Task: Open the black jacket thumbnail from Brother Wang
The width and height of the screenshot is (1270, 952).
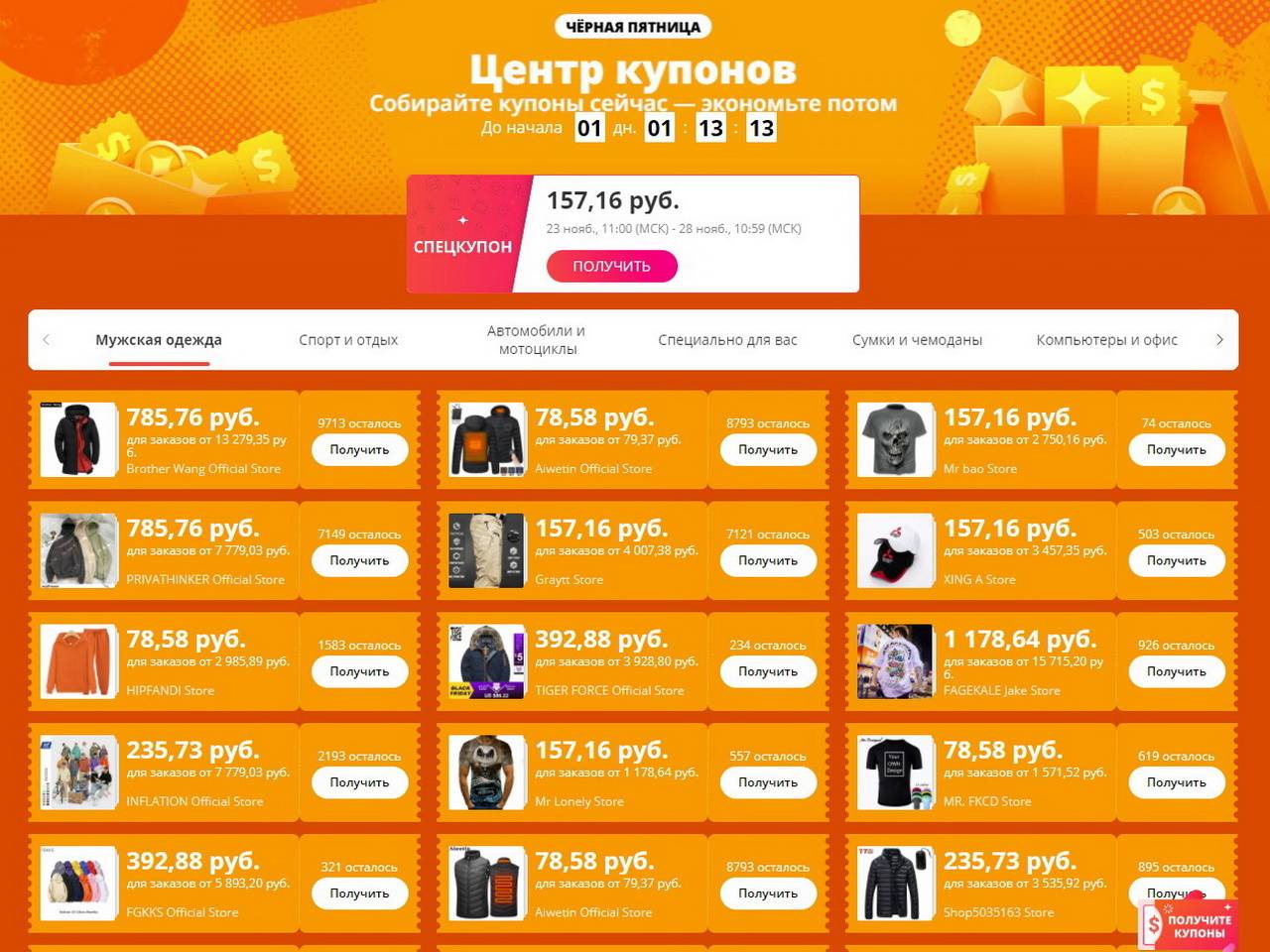Action: coord(78,439)
